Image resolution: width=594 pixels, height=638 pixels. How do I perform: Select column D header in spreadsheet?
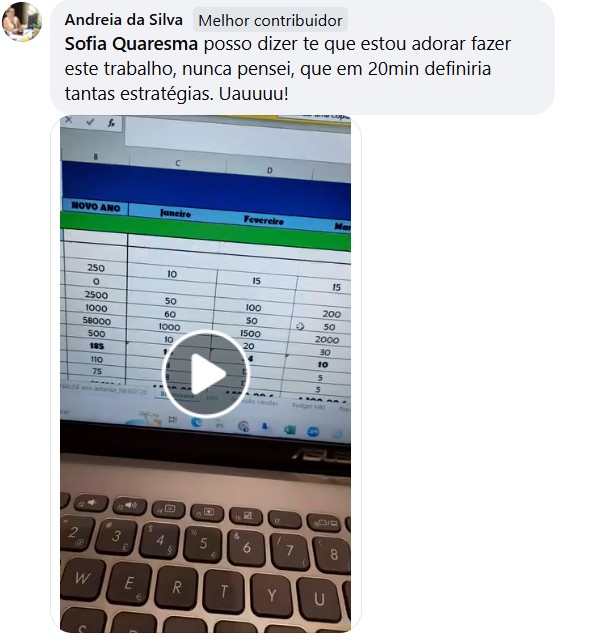(269, 171)
